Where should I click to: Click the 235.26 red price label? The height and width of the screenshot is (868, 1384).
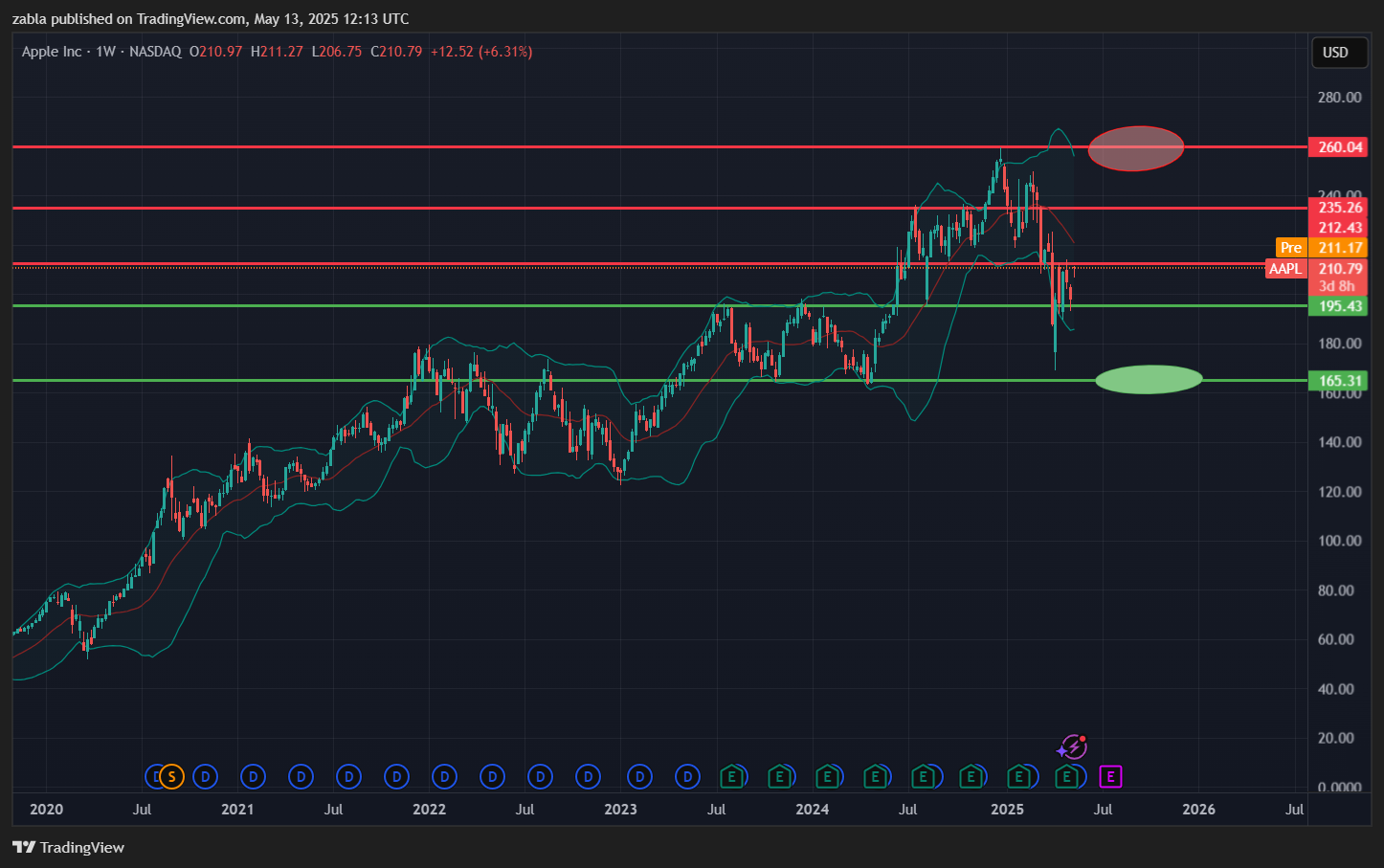click(1340, 208)
